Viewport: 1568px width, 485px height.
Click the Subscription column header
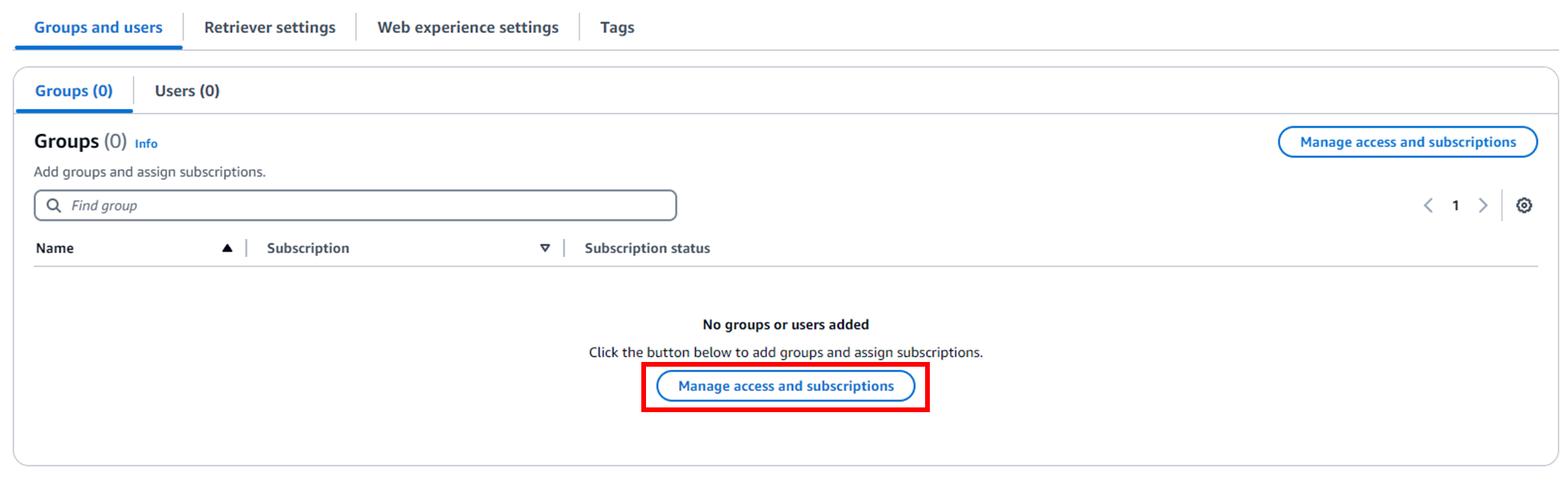click(x=308, y=248)
